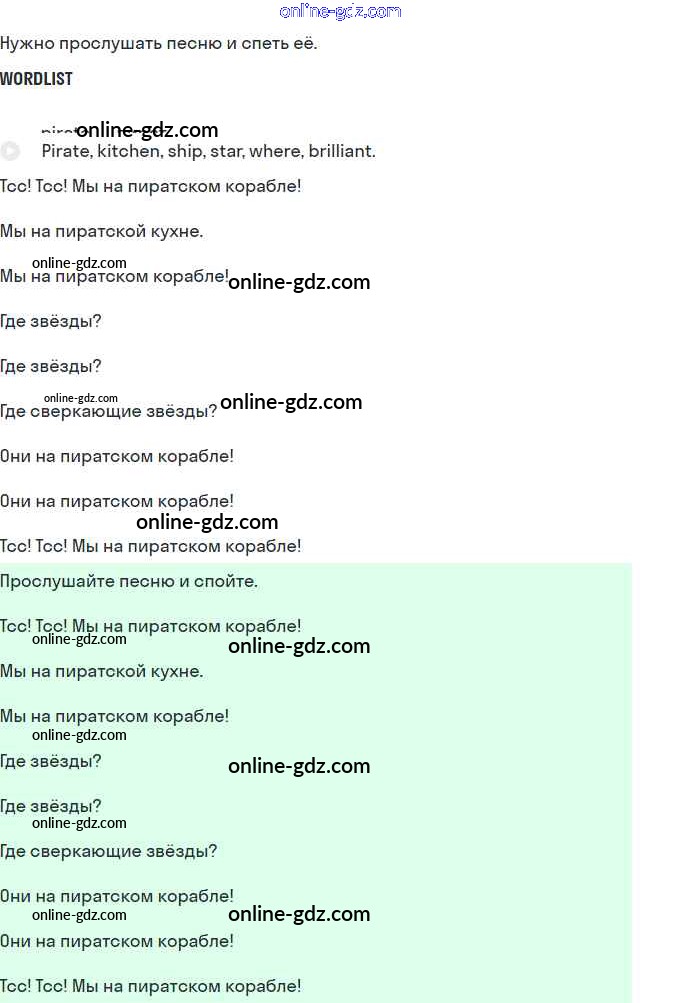
Task: Select 'Прослушайте песню и спойте.' in the green block
Action: coord(129,581)
